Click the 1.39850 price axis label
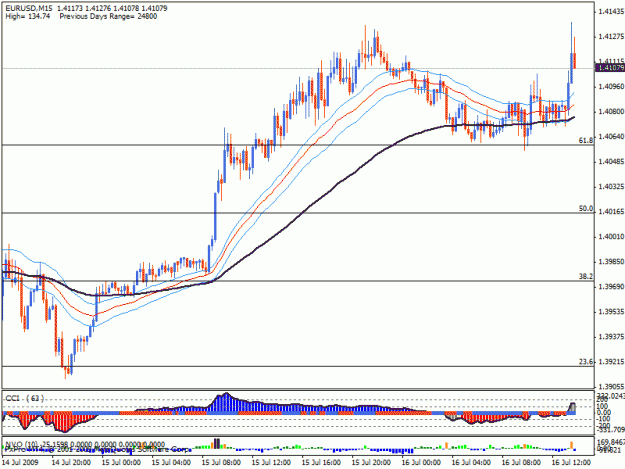 pyautogui.click(x=611, y=262)
